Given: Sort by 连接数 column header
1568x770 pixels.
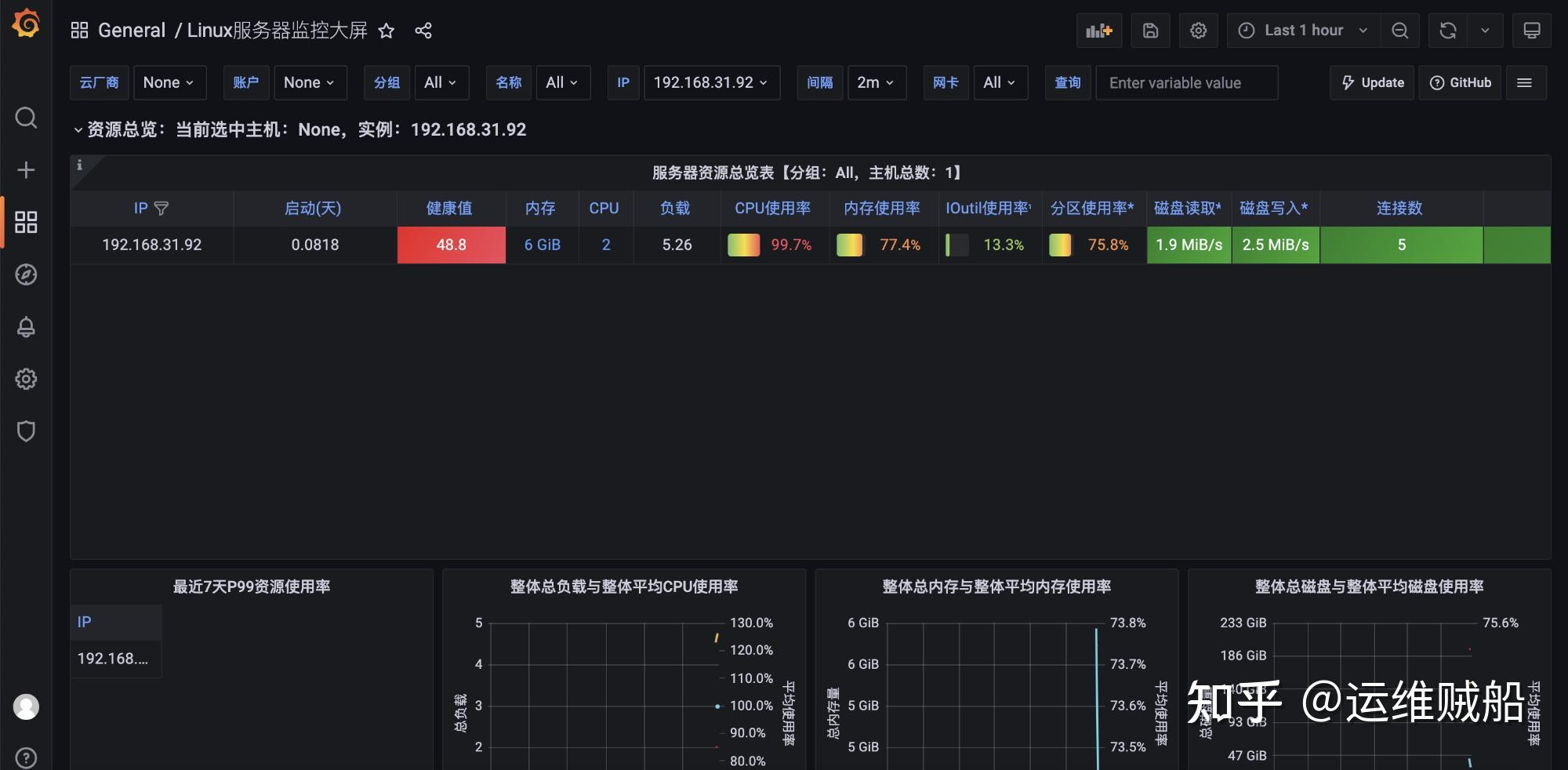Looking at the screenshot, I should tap(1399, 209).
